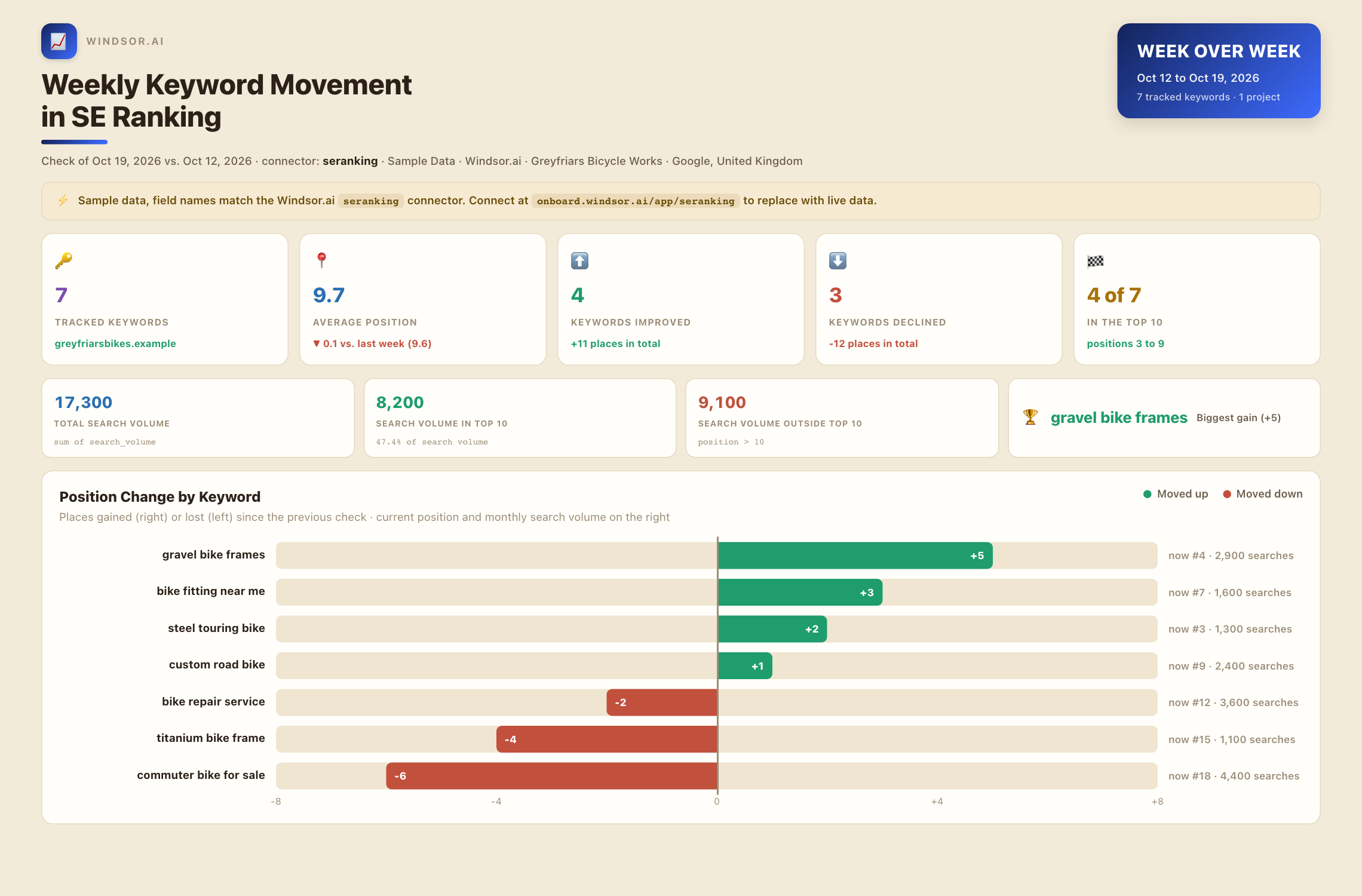
Task: Click the up arrow icon on Keywords Improved card
Action: (x=579, y=260)
